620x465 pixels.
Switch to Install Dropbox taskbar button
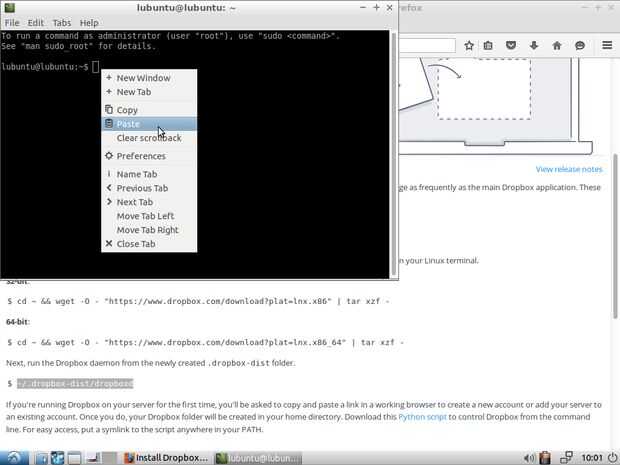[166, 458]
